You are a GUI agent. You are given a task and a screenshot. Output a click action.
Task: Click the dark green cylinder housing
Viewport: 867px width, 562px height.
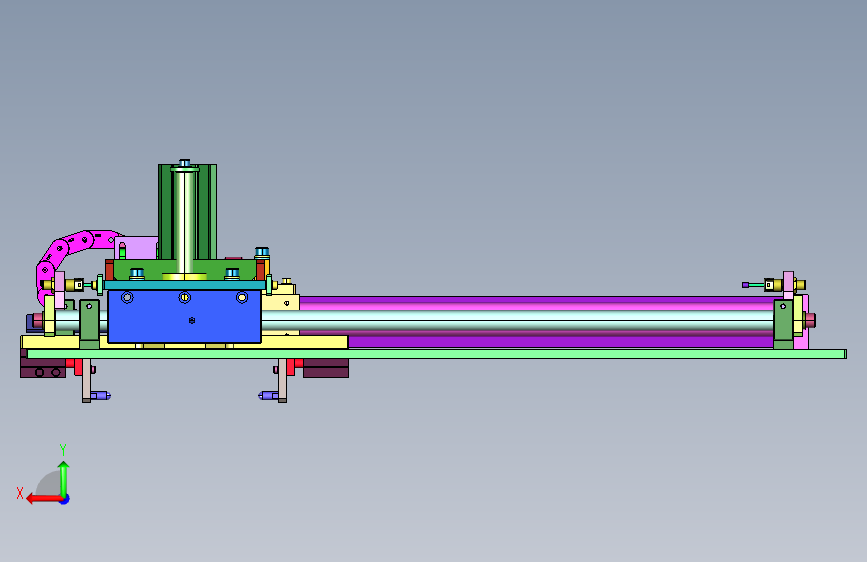pos(187,211)
